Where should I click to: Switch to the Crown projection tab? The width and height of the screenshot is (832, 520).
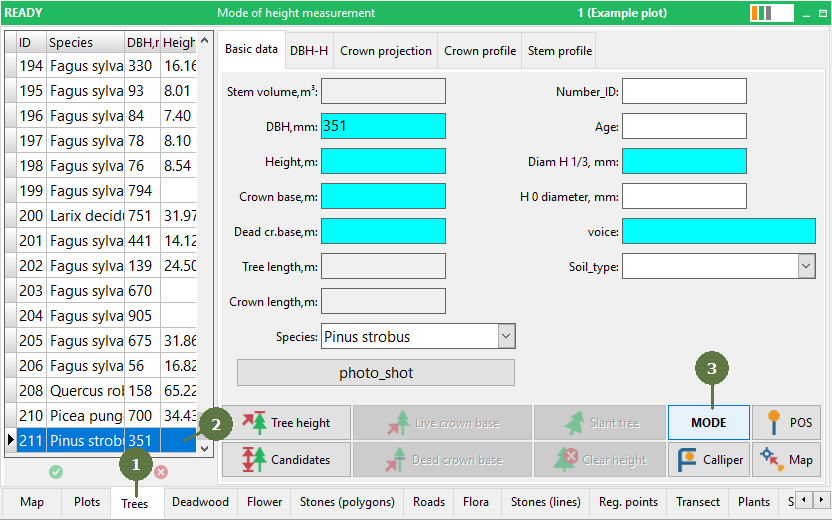(x=386, y=51)
